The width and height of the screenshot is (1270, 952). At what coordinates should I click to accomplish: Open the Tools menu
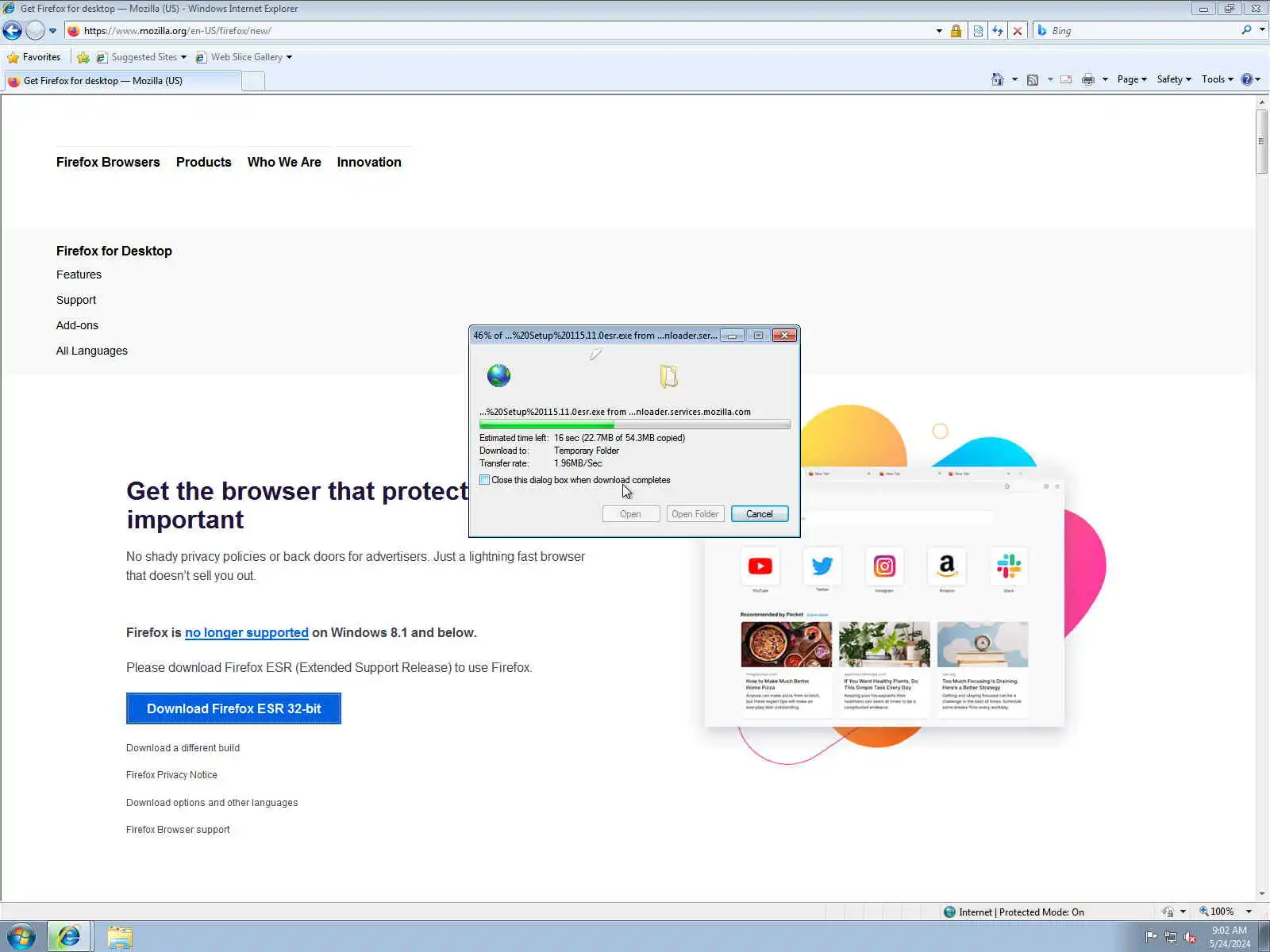pos(1218,79)
